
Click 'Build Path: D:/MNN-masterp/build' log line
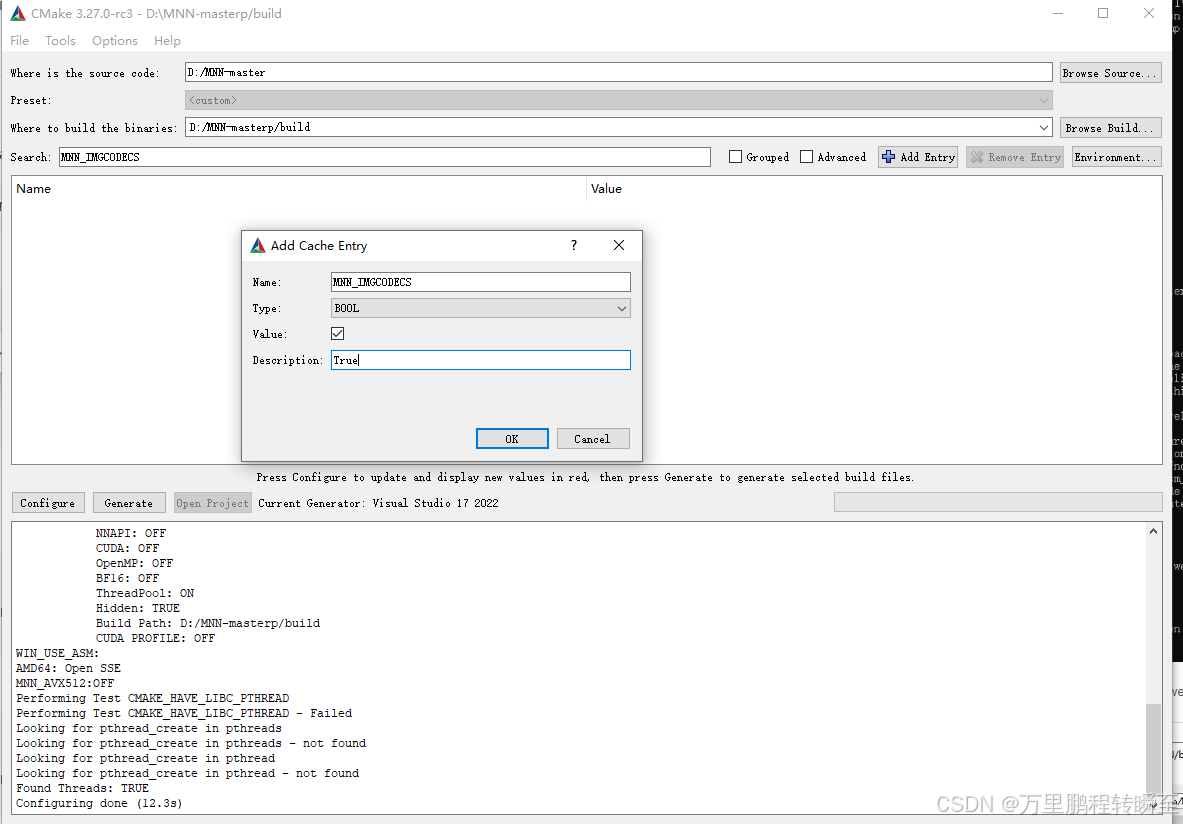click(x=208, y=623)
